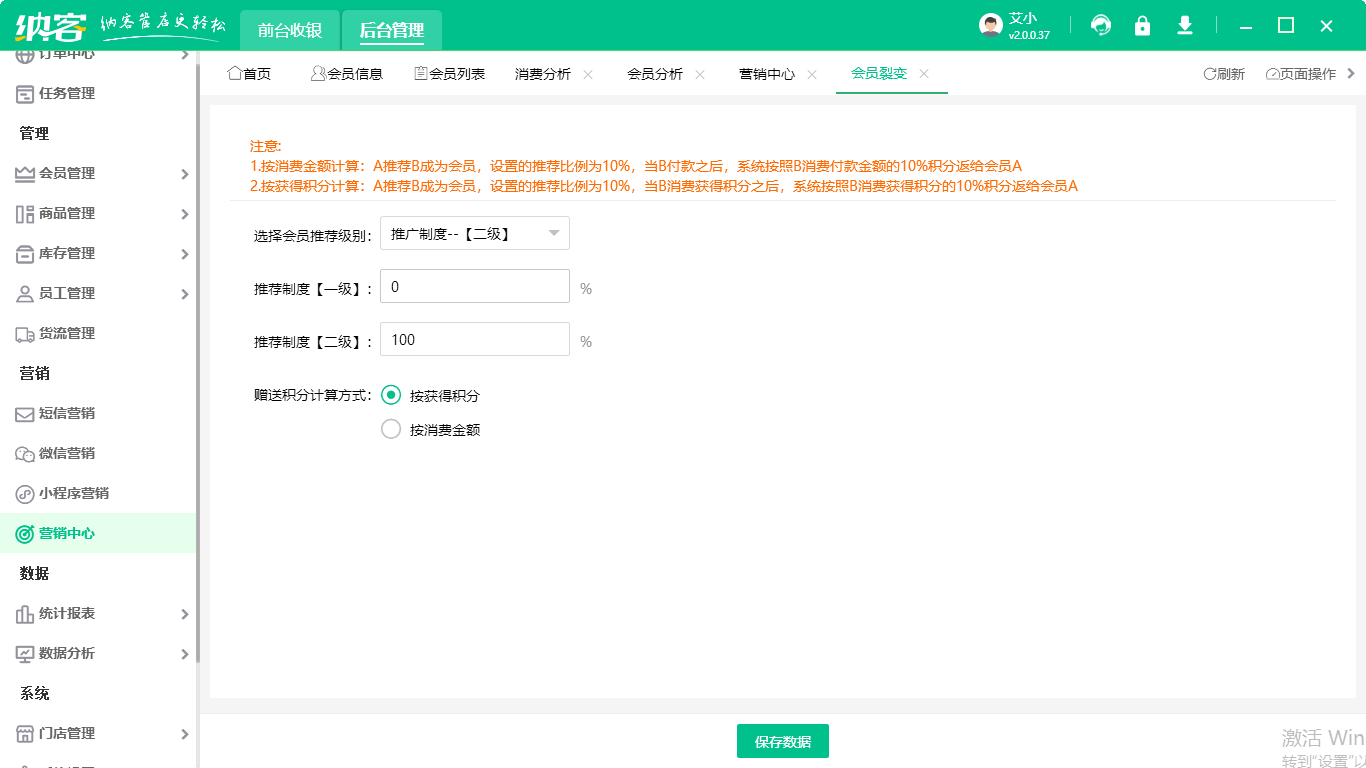Click the lock icon near the avatar
The width and height of the screenshot is (1366, 768).
tap(1142, 25)
